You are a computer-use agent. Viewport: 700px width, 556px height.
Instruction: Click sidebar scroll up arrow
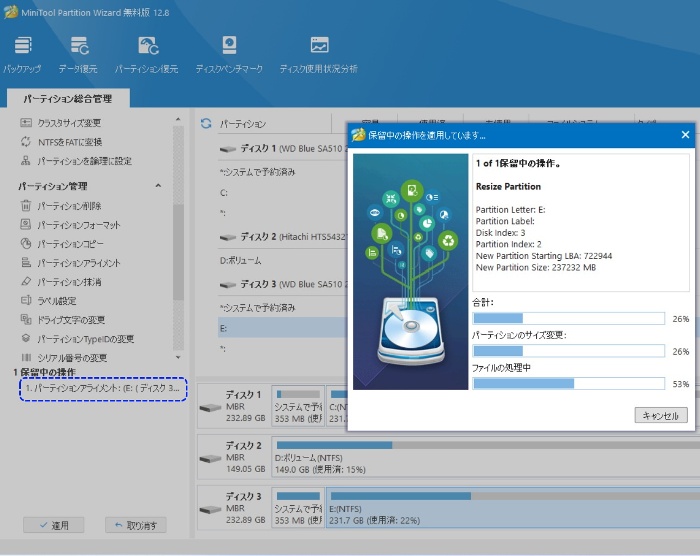click(x=178, y=119)
